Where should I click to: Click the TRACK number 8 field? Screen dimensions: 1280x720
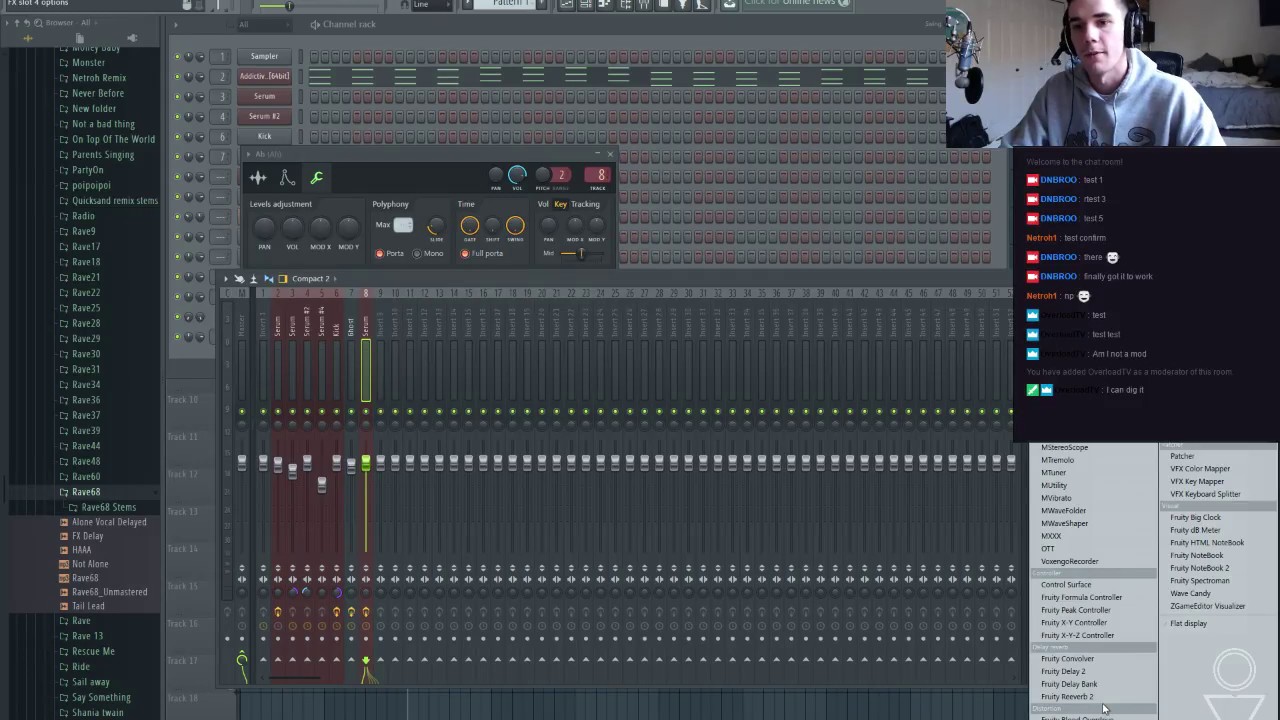[600, 175]
